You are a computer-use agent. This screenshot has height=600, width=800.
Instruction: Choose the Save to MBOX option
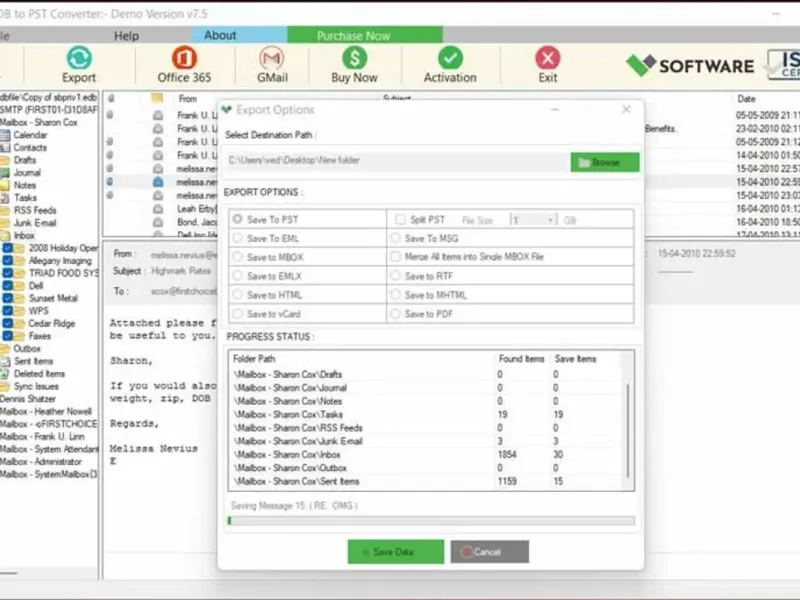tap(237, 257)
